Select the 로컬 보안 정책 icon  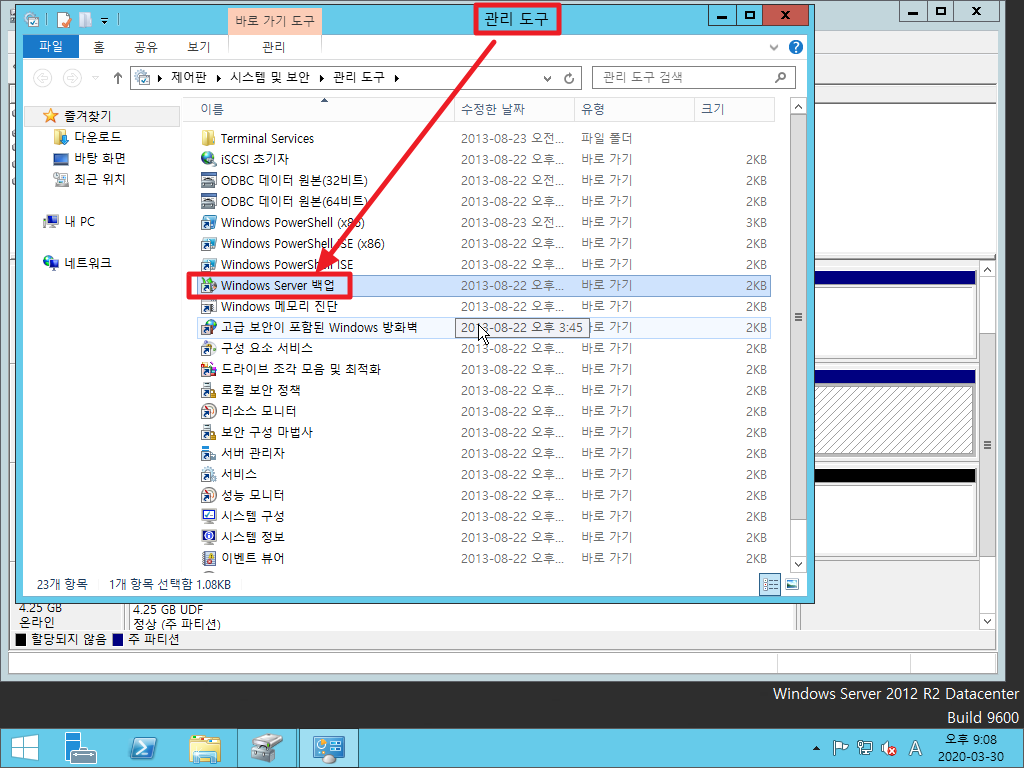pyautogui.click(x=208, y=390)
